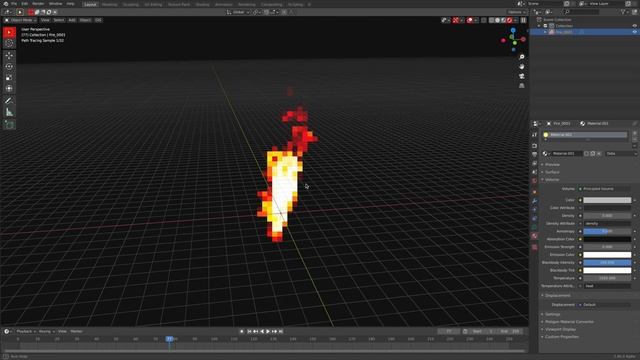Open the Material properties tab
Image resolution: width=640 pixels, height=360 pixels.
coord(534,236)
